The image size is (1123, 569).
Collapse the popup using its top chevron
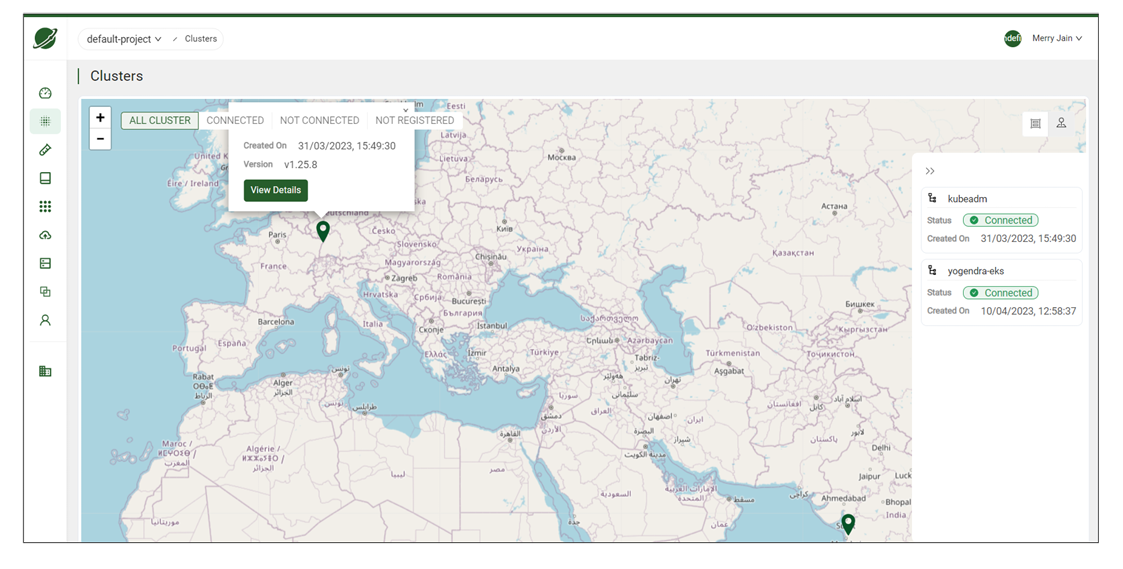[x=405, y=110]
